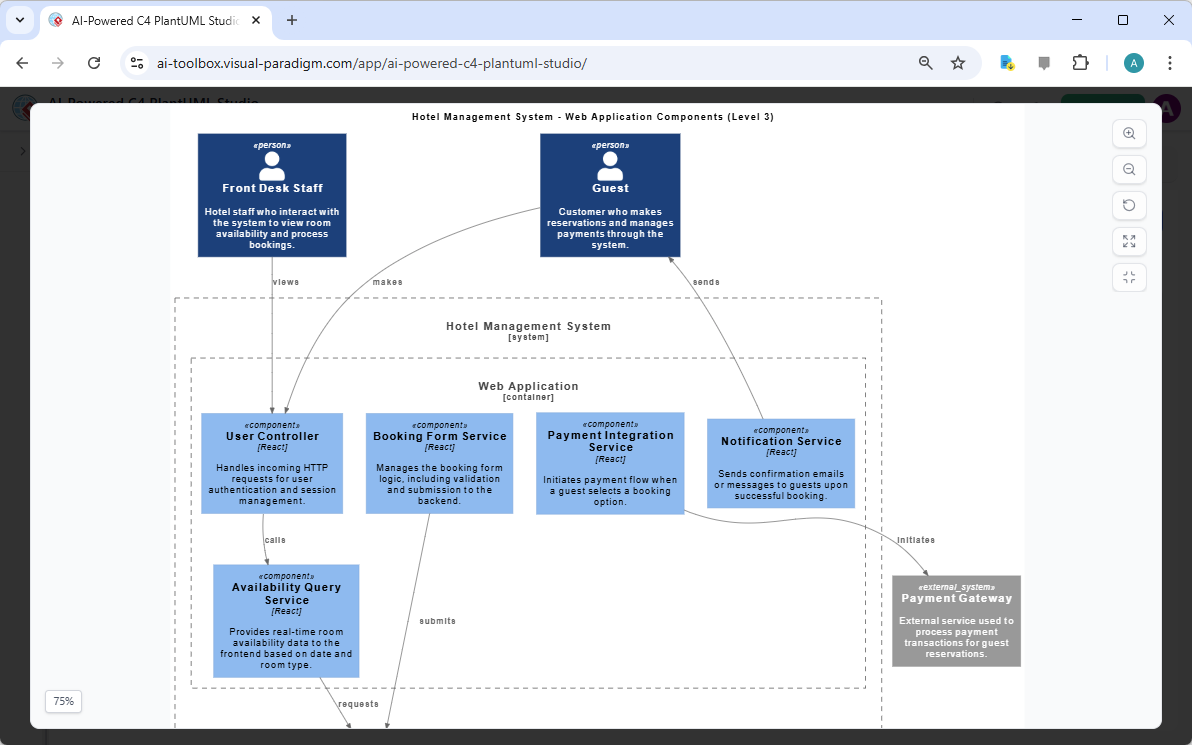
Task: Open the browser extensions puzzle icon
Action: (1081, 62)
